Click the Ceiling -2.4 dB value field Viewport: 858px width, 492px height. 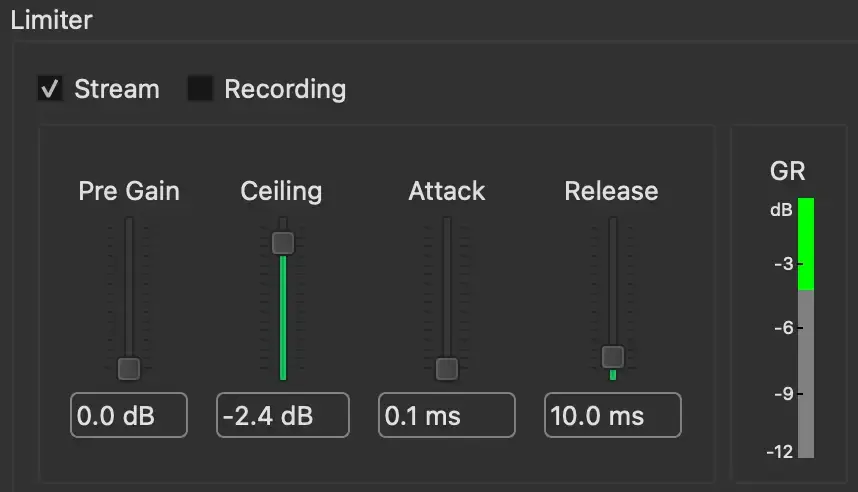(283, 415)
